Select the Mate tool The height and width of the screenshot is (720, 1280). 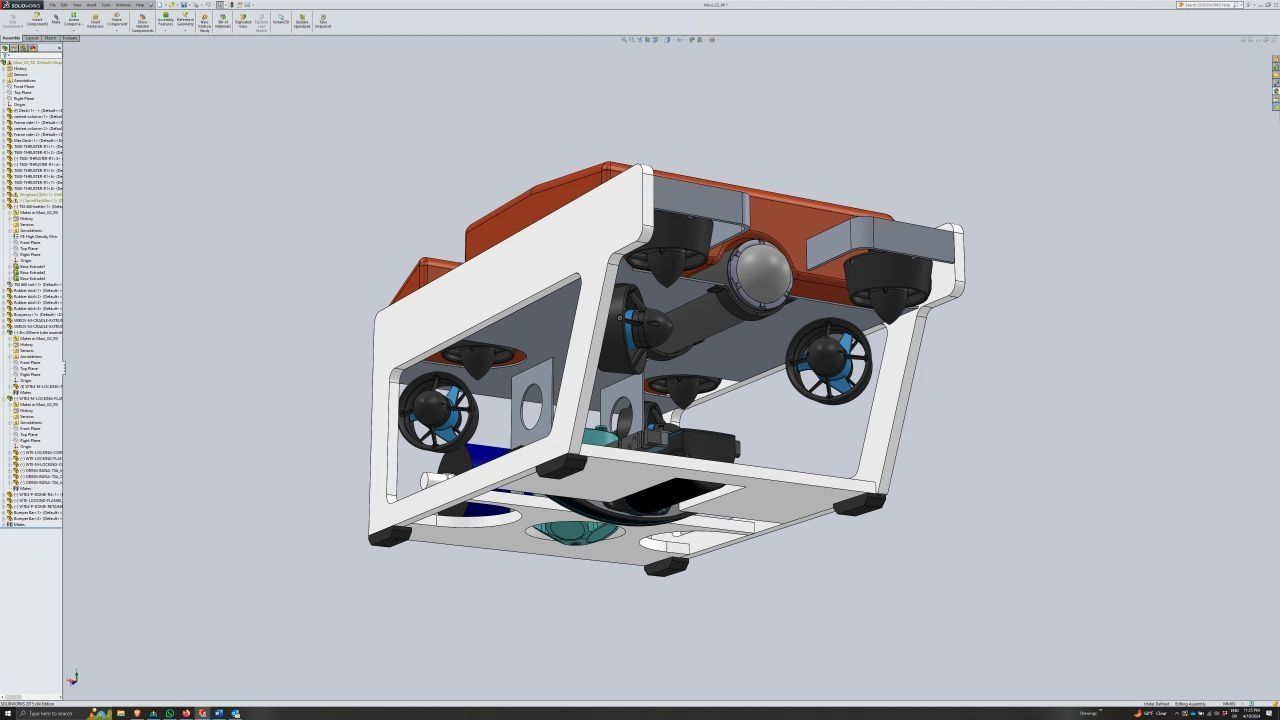click(x=56, y=18)
